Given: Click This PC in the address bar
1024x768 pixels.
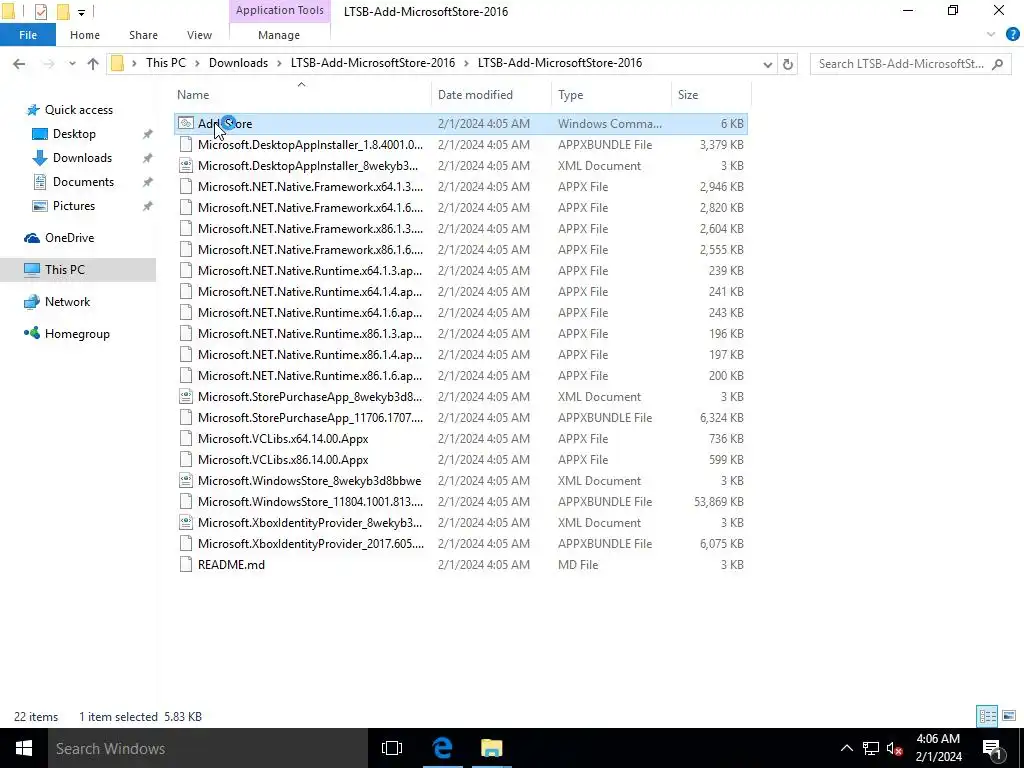Looking at the screenshot, I should click(x=166, y=63).
